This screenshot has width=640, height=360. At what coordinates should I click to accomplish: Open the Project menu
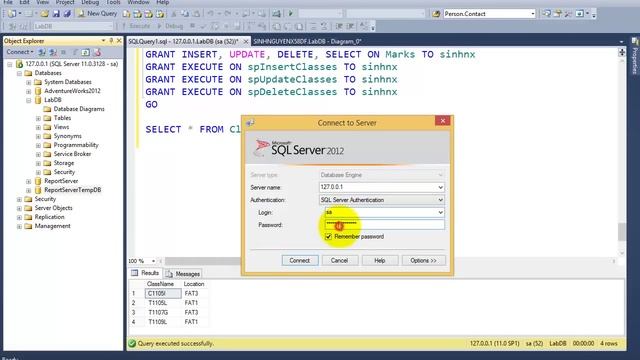point(65,2)
